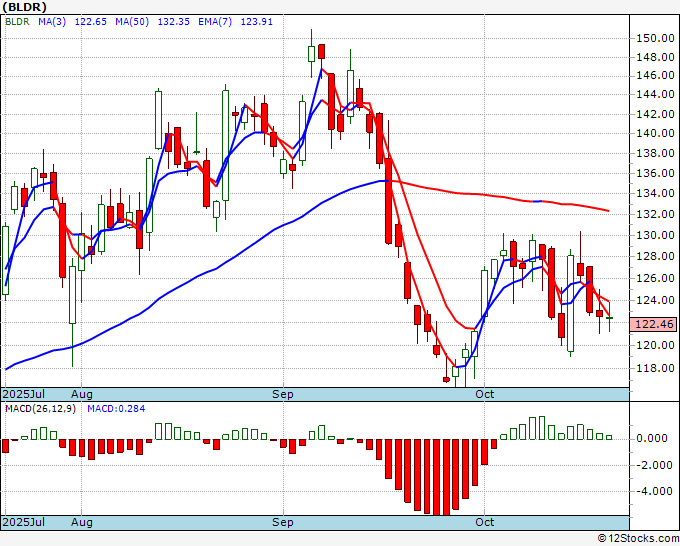Click the Sep label on price chart axis
The image size is (680, 546).
coord(283,394)
